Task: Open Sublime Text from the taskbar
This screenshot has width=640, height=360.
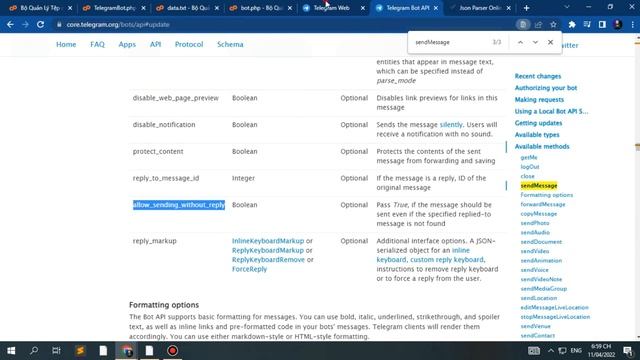Action: pos(80,351)
